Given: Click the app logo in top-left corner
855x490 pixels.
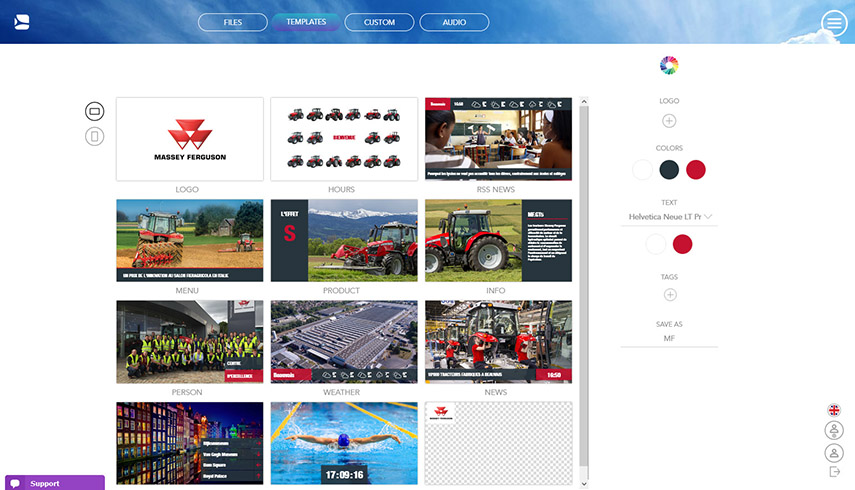Looking at the screenshot, I should click(x=22, y=22).
